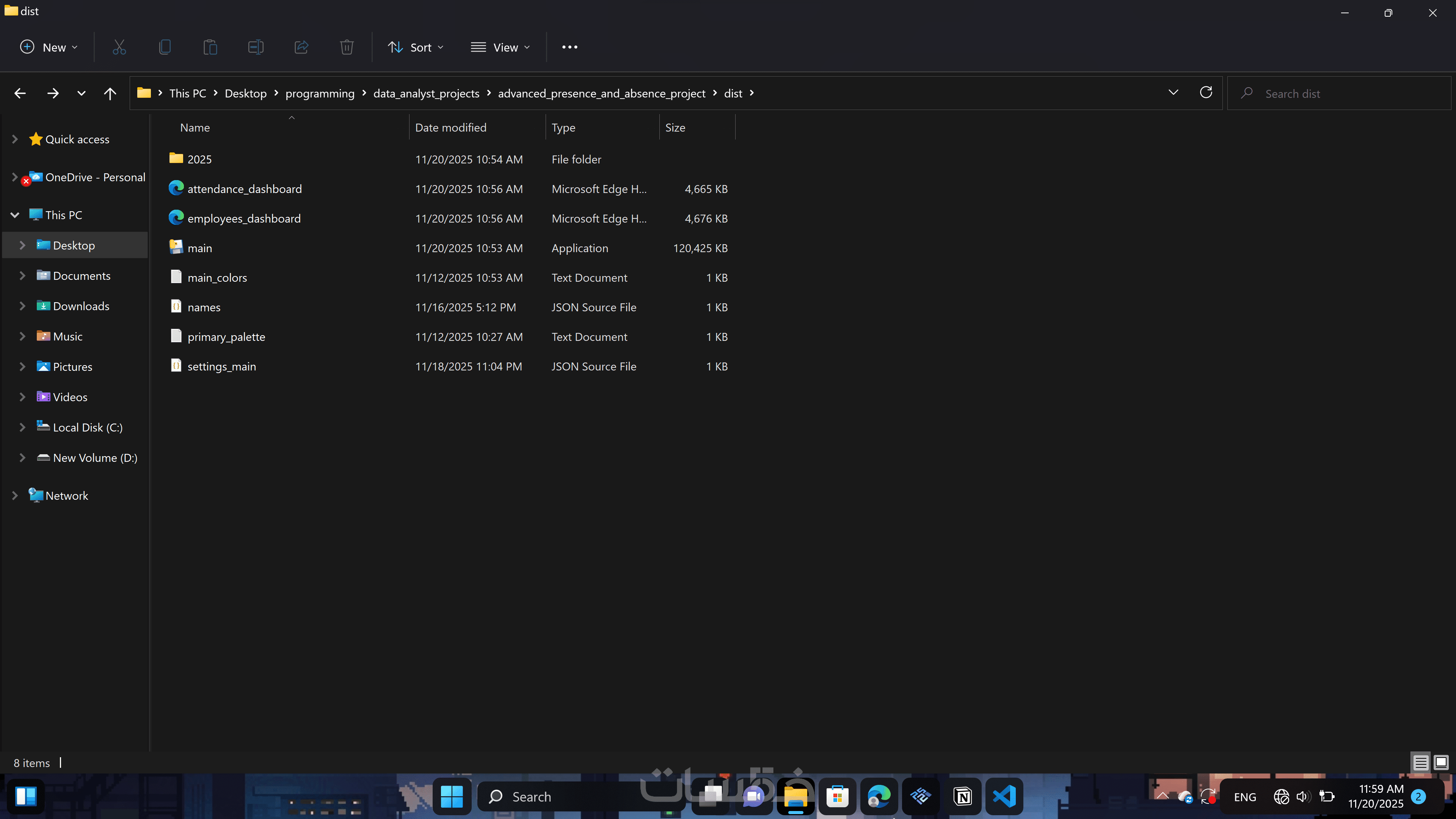This screenshot has height=819, width=1456.
Task: Open Visual Studio Code from the taskbar
Action: click(x=1004, y=796)
